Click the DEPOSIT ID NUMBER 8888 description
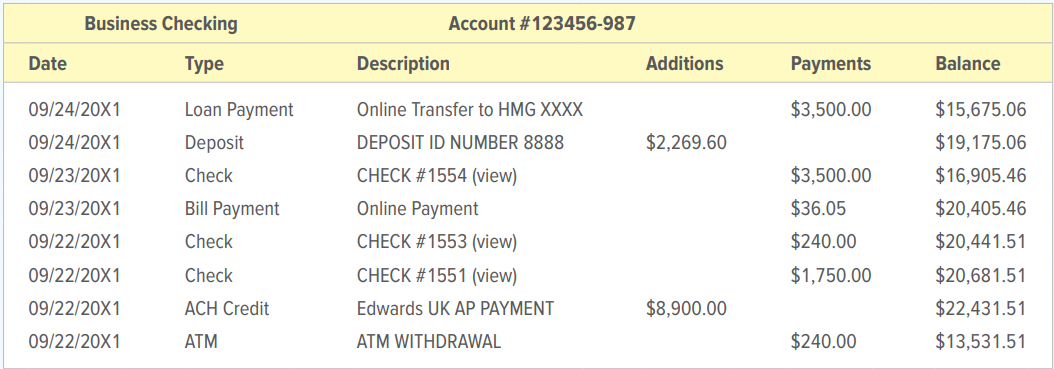This screenshot has width=1054, height=369. 460,142
